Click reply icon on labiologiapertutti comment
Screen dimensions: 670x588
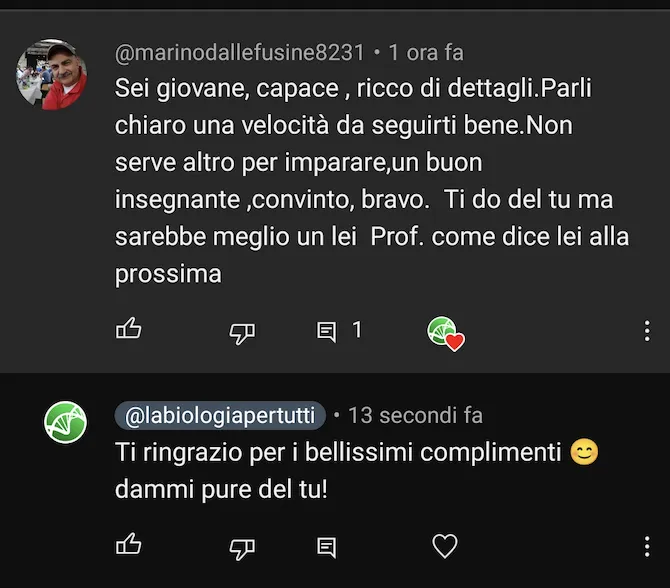tap(326, 547)
